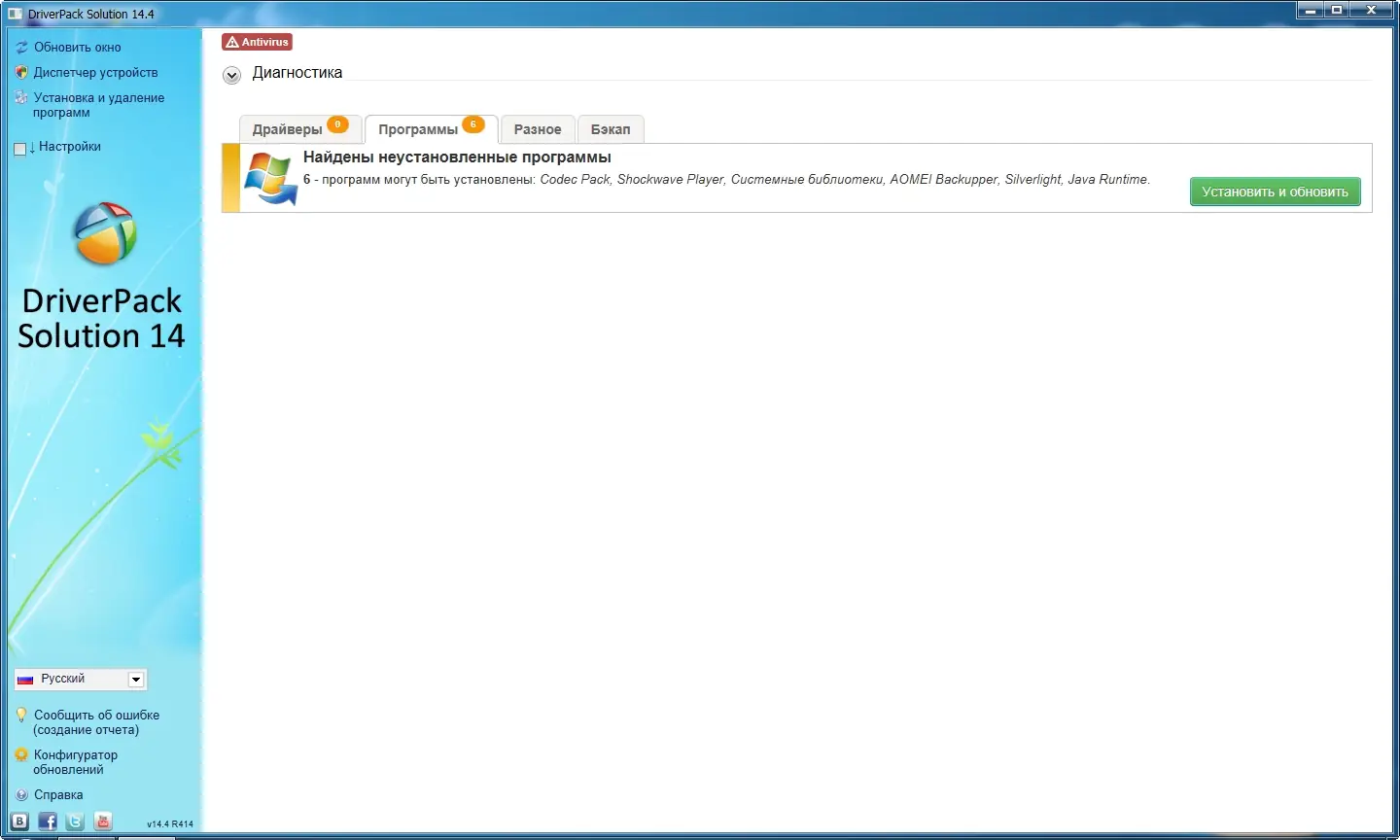Open Установка и удаление программ link
Viewport: 1400px width, 840px height.
pyautogui.click(x=98, y=105)
